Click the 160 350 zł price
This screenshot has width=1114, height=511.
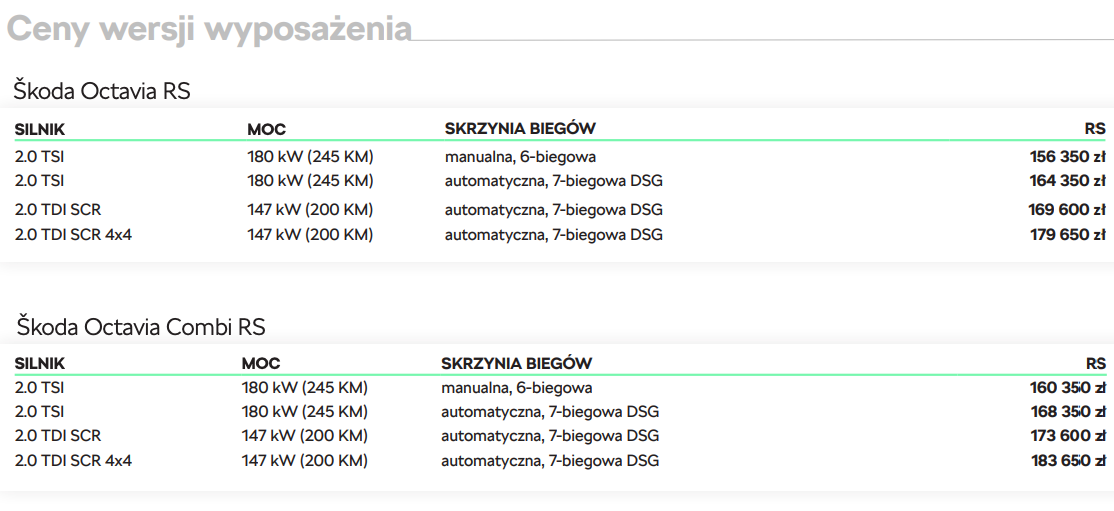(1067, 388)
